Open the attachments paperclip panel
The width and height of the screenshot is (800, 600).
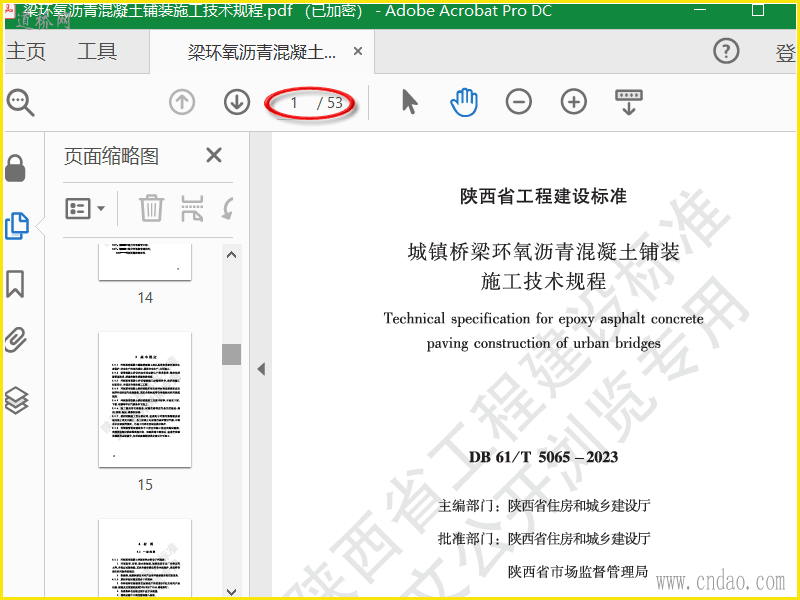coord(15,340)
